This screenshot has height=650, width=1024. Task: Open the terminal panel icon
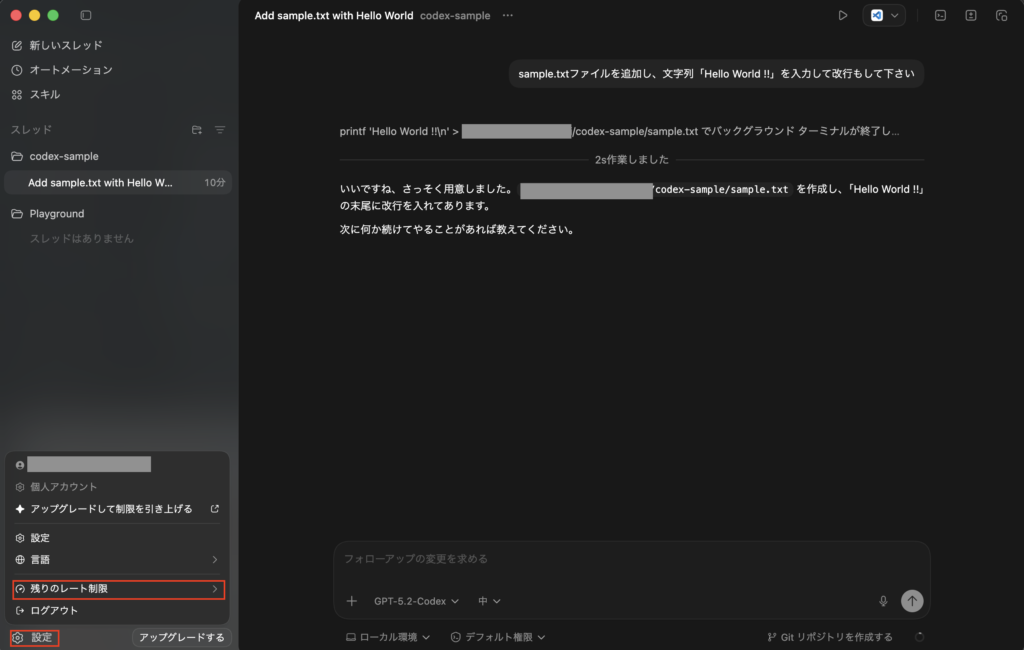(940, 16)
